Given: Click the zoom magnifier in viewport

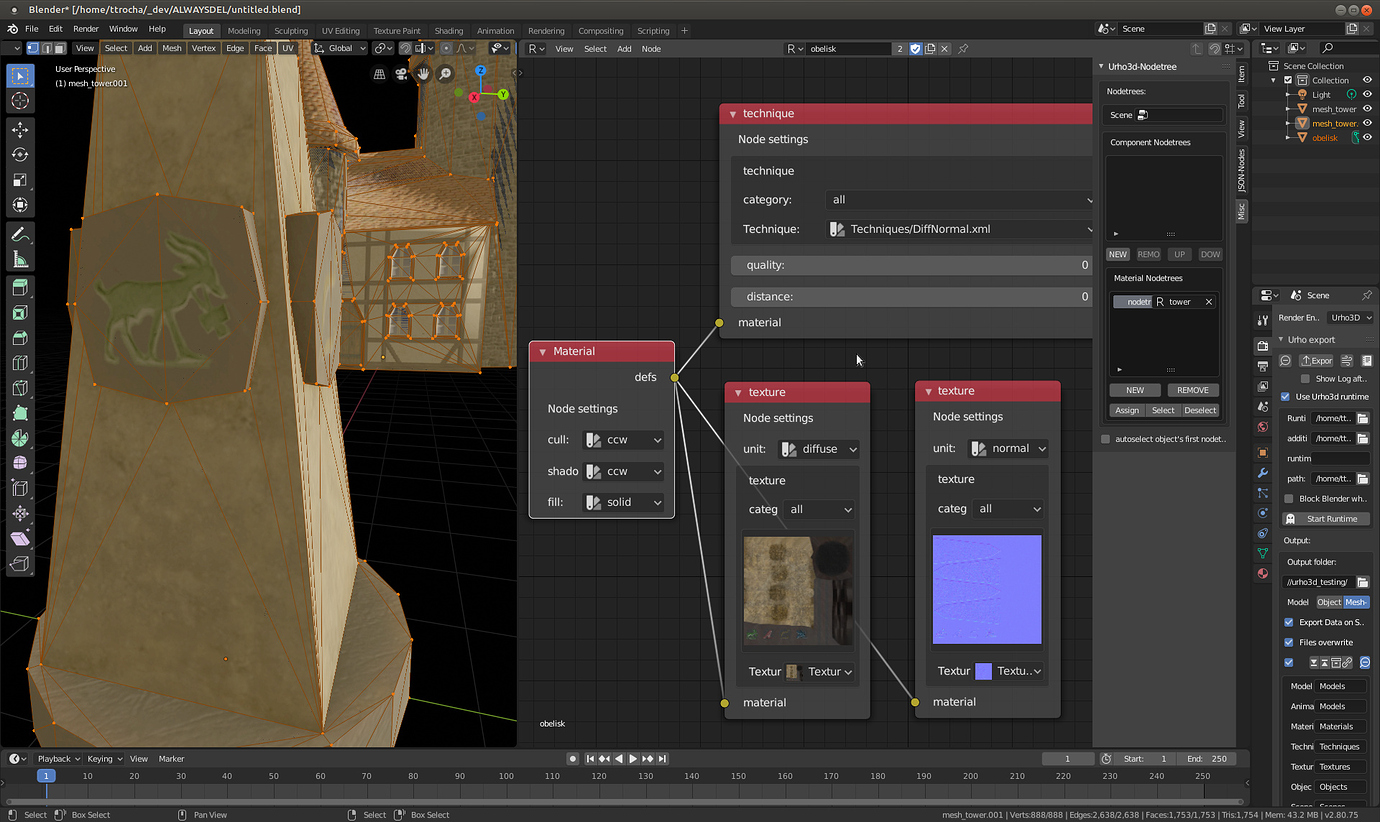Looking at the screenshot, I should click(x=445, y=73).
